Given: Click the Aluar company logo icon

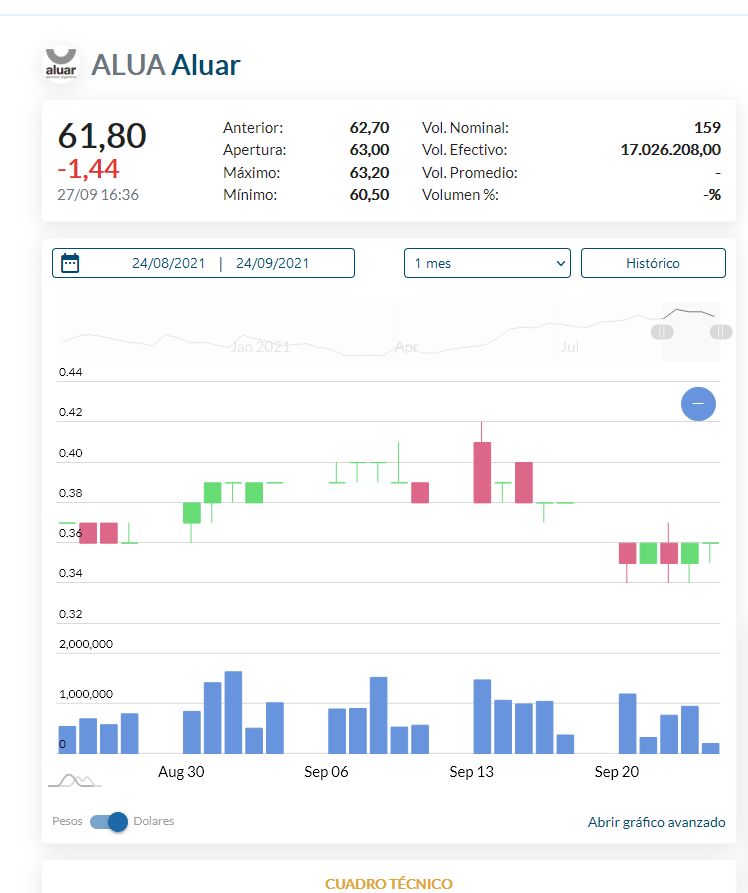Looking at the screenshot, I should [61, 64].
